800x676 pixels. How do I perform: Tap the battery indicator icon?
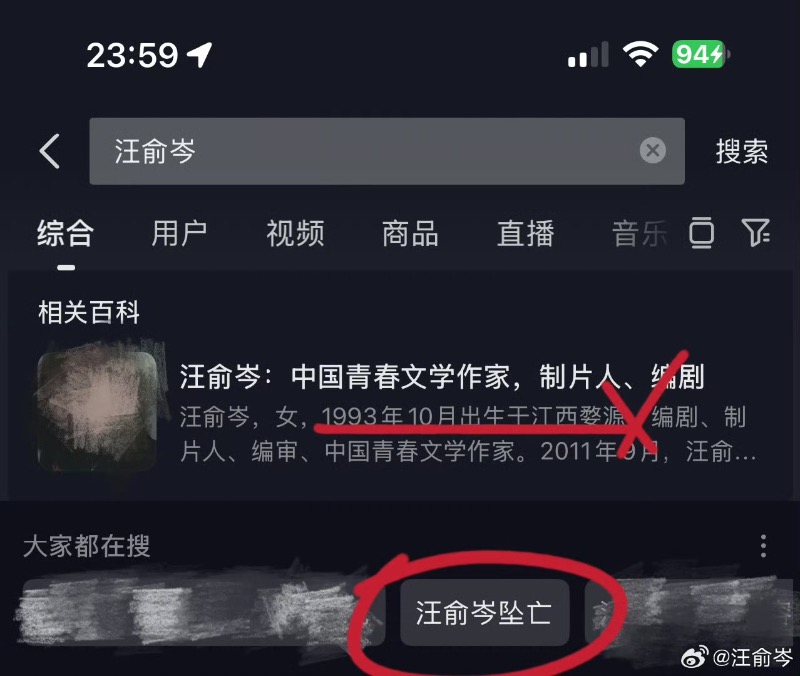tap(701, 54)
